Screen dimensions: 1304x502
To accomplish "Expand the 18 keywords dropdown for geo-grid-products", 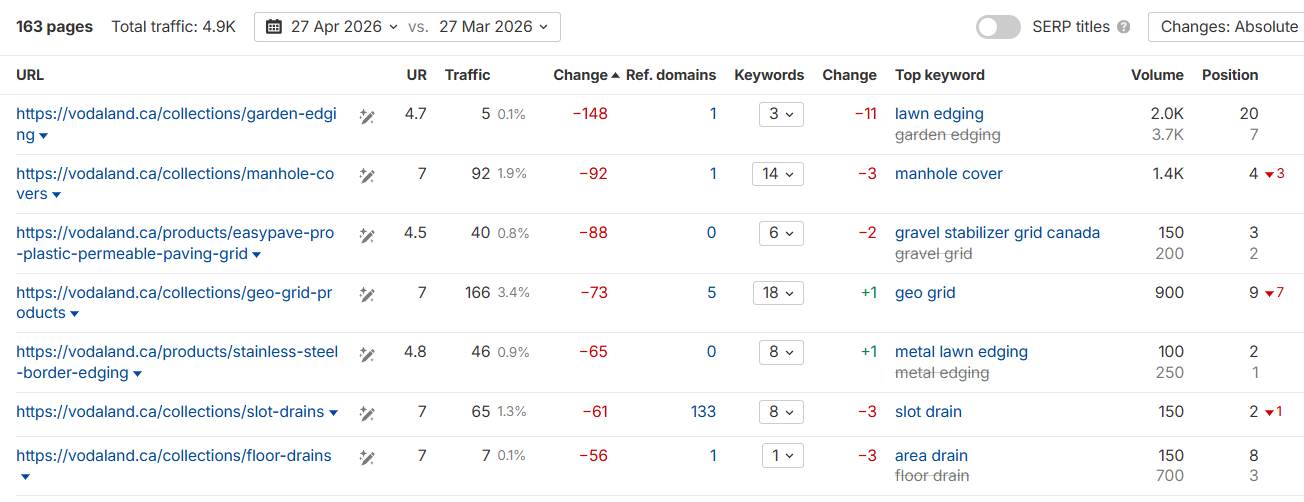I will coord(778,293).
